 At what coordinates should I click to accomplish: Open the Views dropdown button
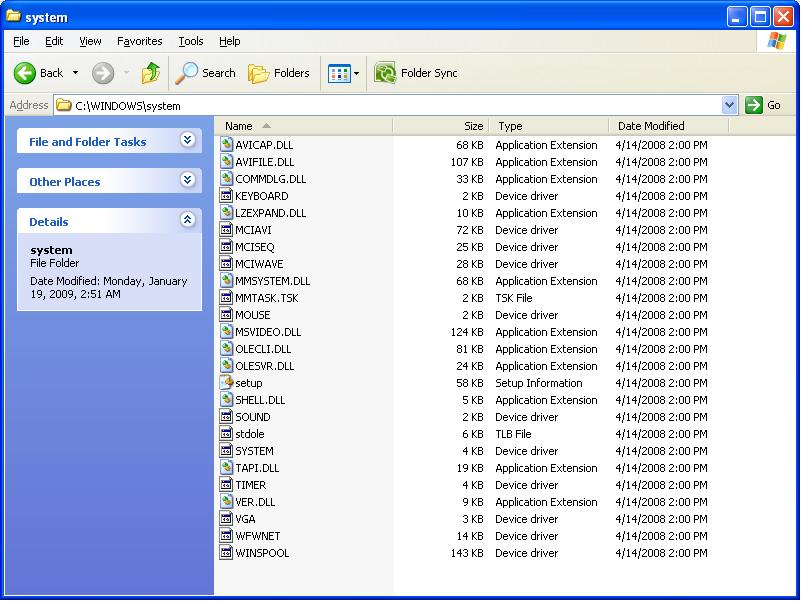pos(343,73)
